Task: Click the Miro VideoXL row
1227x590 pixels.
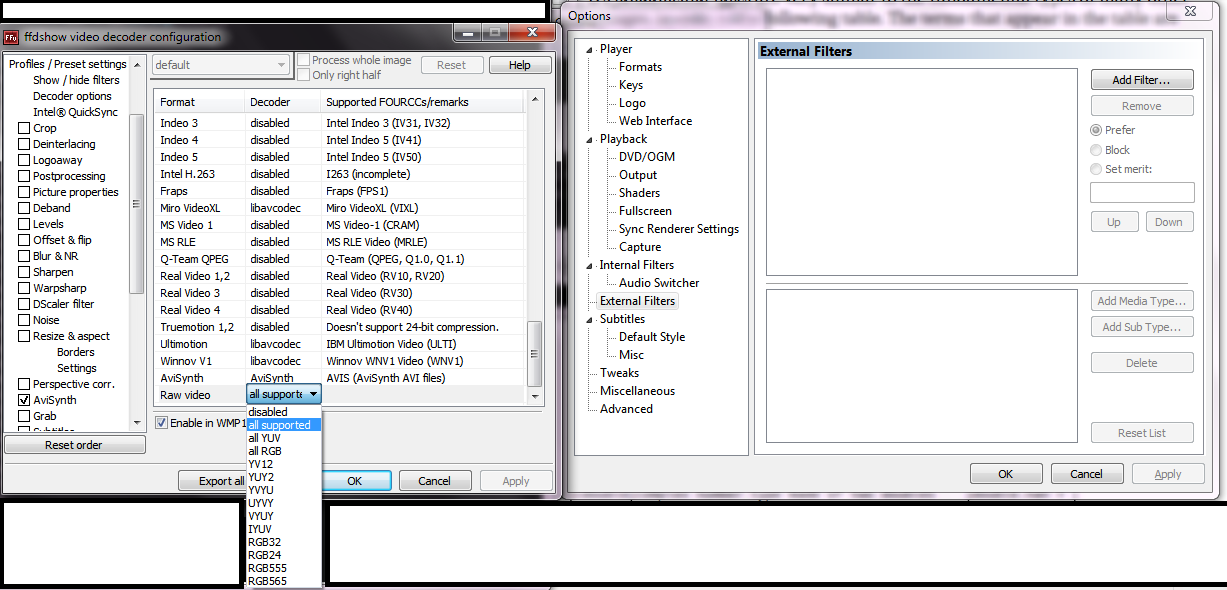Action: [x=340, y=208]
